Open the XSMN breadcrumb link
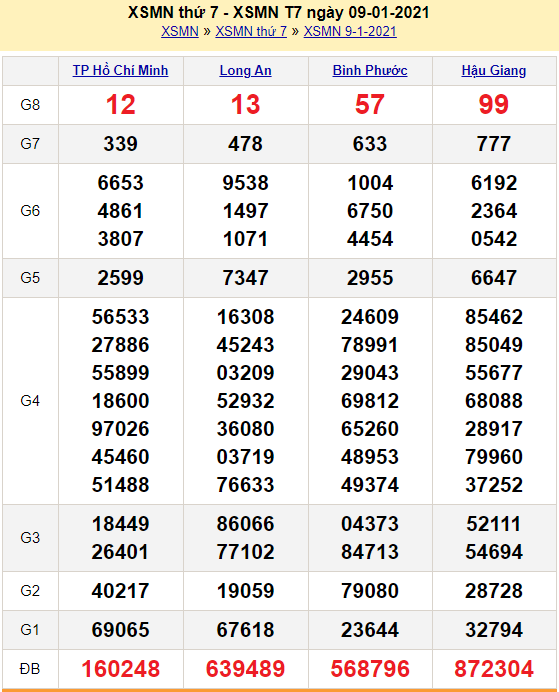Viewport: 559px width, 692px height. [x=180, y=32]
